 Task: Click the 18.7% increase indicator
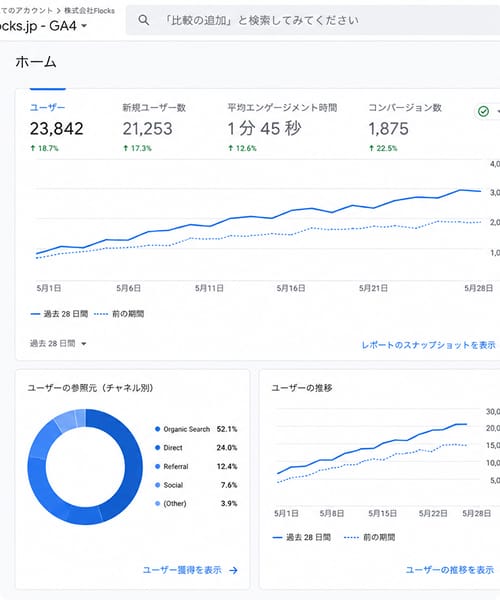pos(44,148)
